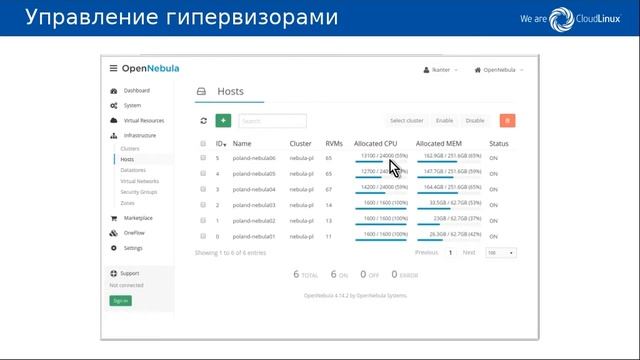Image resolution: width=640 pixels, height=360 pixels.
Task: Open the page size dropdown
Action: pos(501,253)
